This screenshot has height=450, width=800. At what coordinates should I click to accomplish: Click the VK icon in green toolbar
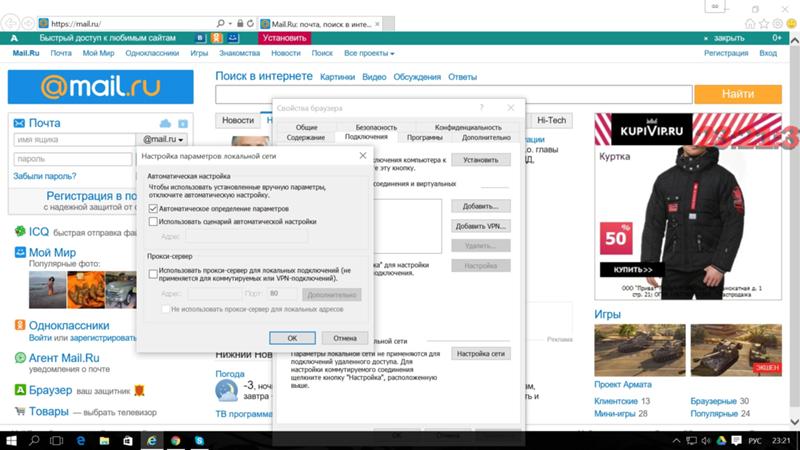[x=201, y=38]
